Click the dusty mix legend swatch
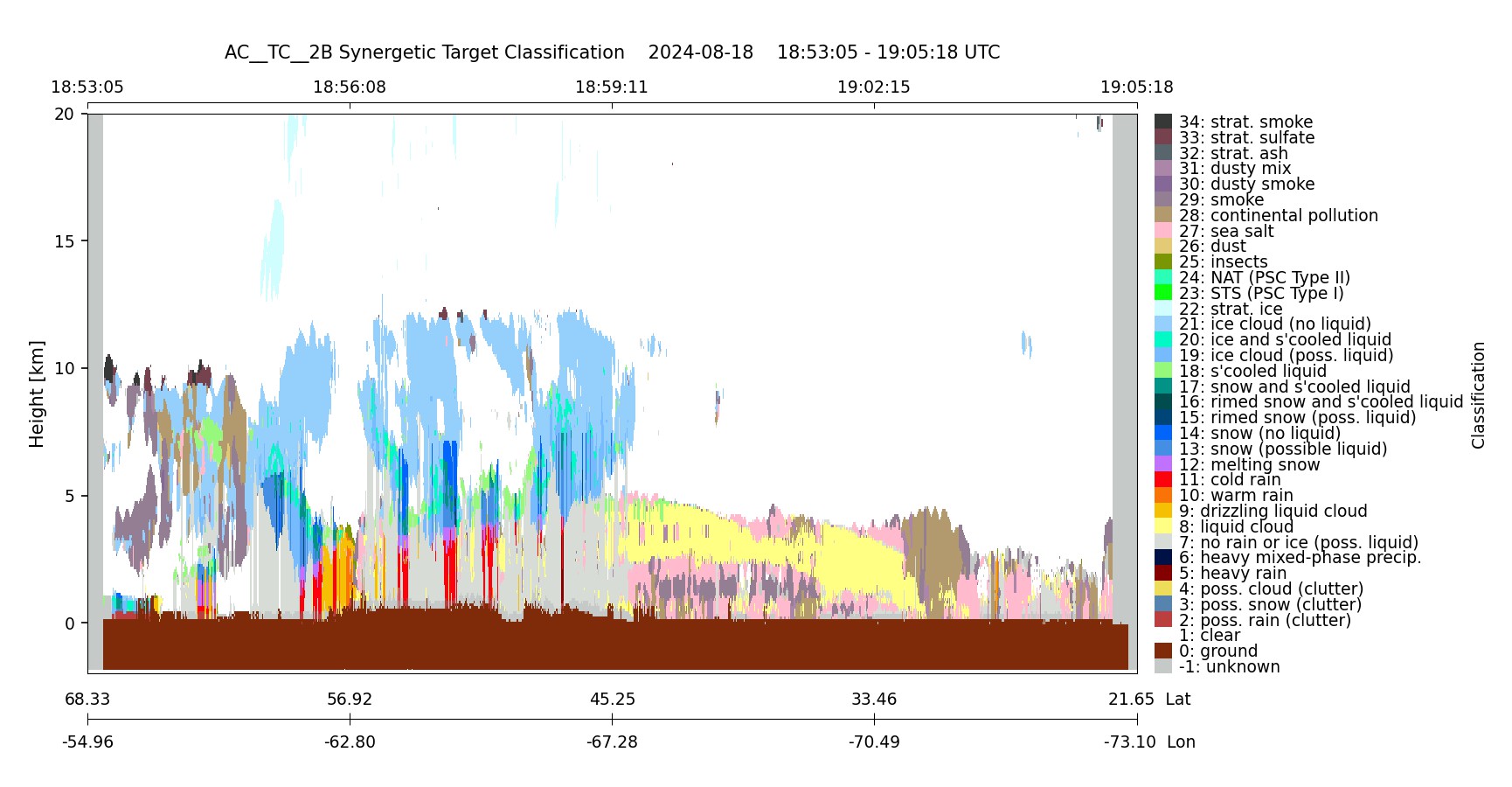Image resolution: width=1512 pixels, height=787 pixels. [1162, 168]
